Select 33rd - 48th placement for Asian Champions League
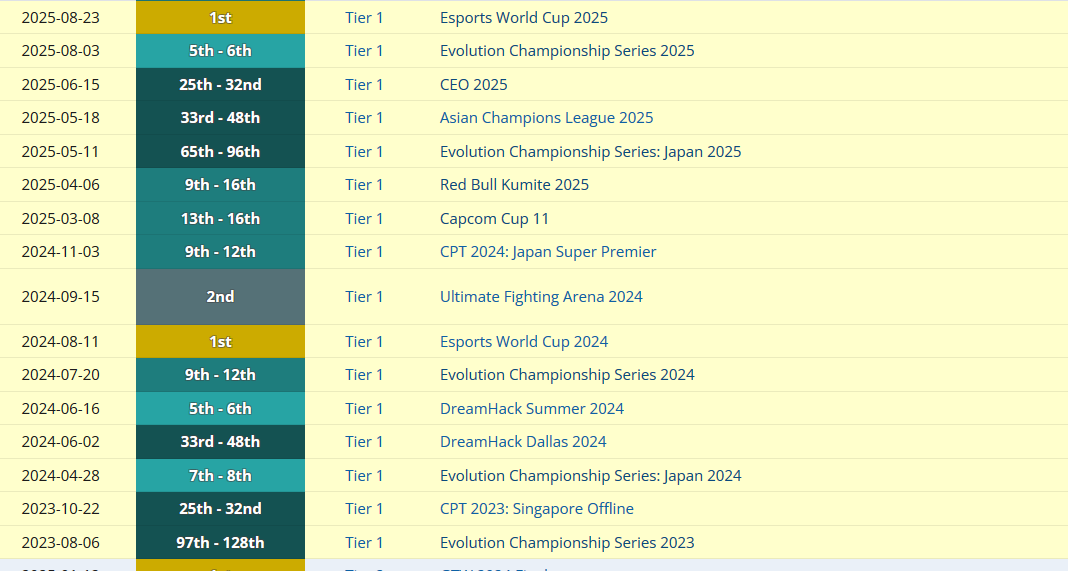The height and width of the screenshot is (571, 1068). pyautogui.click(x=220, y=118)
